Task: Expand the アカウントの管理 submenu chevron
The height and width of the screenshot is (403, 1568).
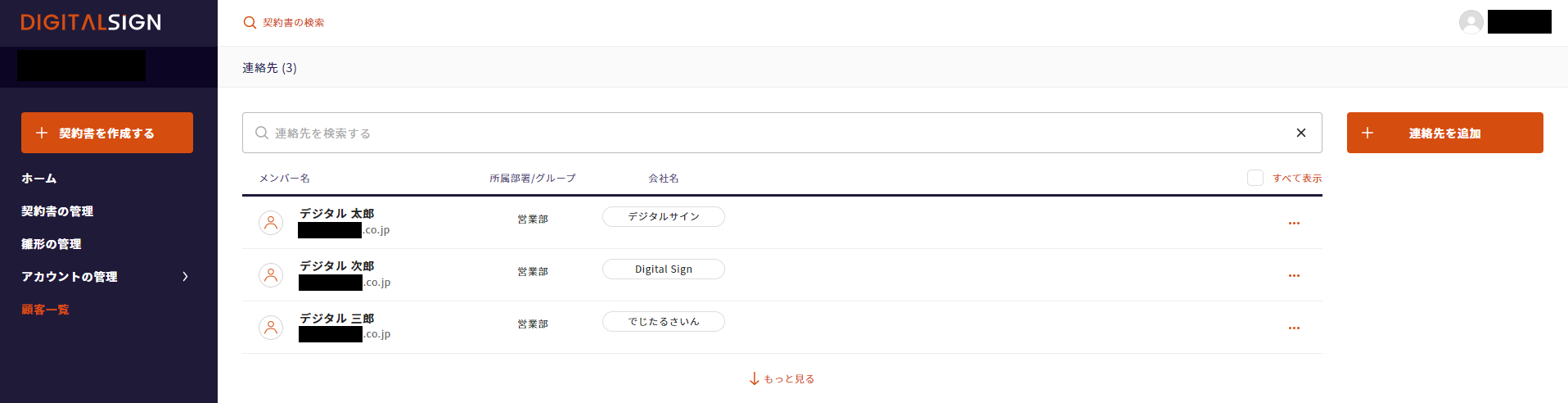Action: [x=185, y=277]
